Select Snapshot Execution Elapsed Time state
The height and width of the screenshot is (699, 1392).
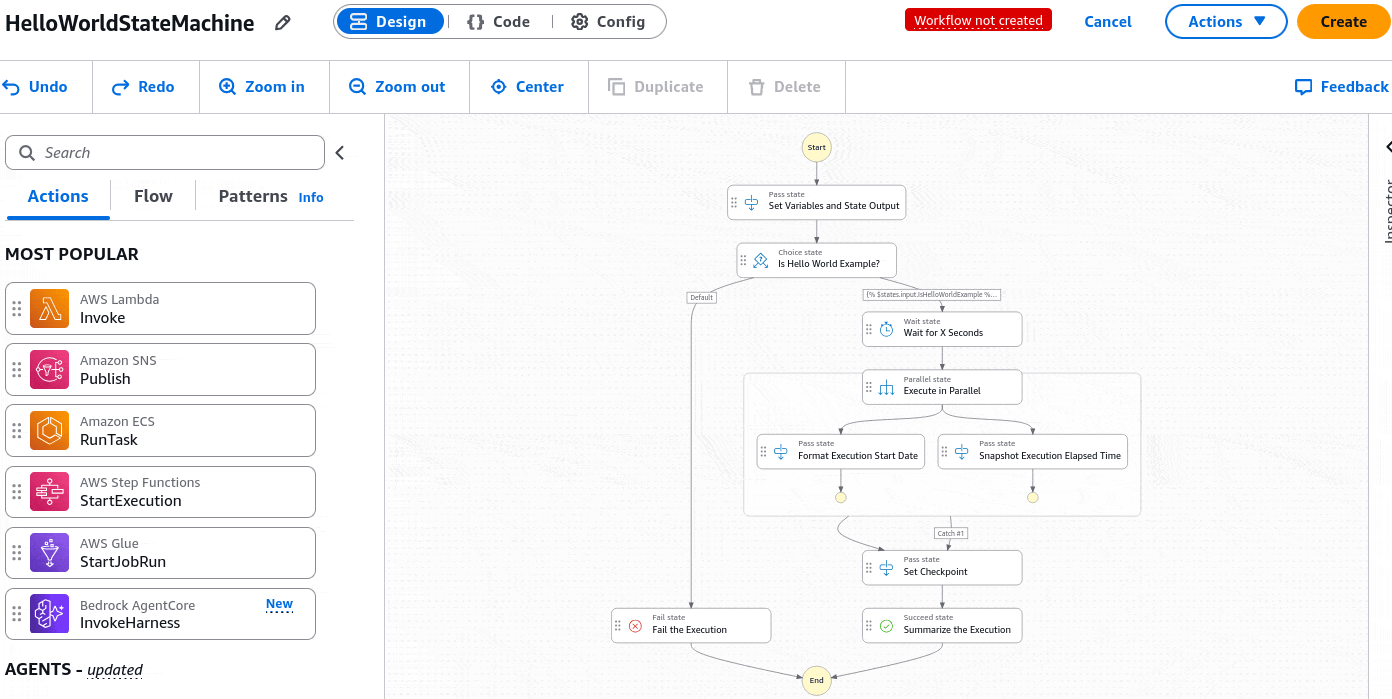(1032, 452)
